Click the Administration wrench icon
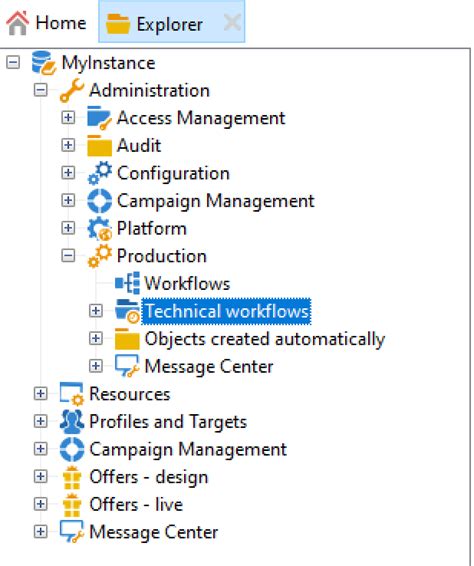 (71, 90)
